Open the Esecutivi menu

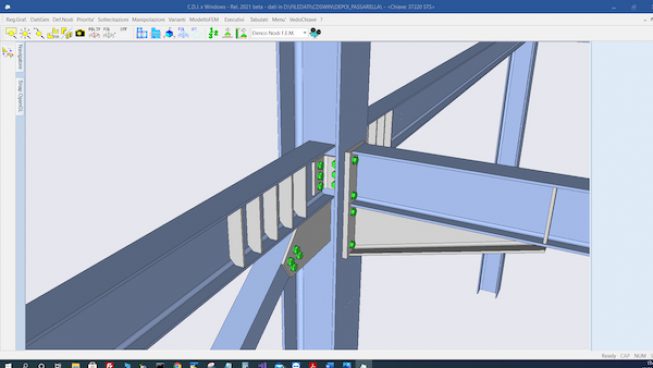coord(234,20)
